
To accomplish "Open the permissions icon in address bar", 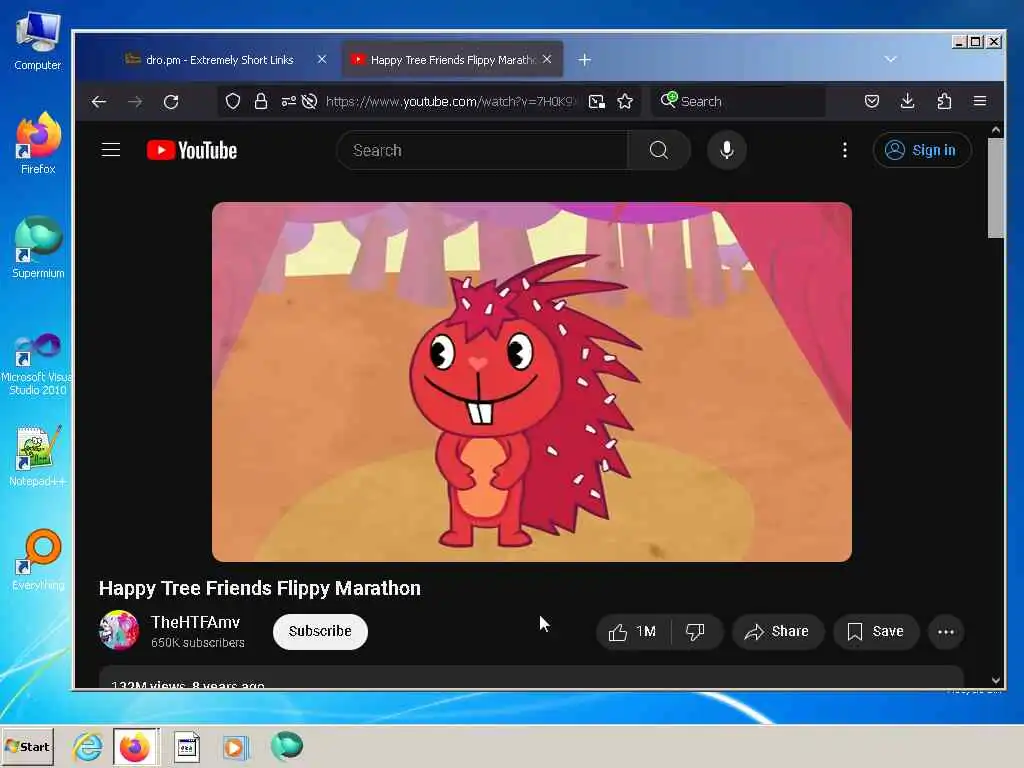I will click(288, 101).
